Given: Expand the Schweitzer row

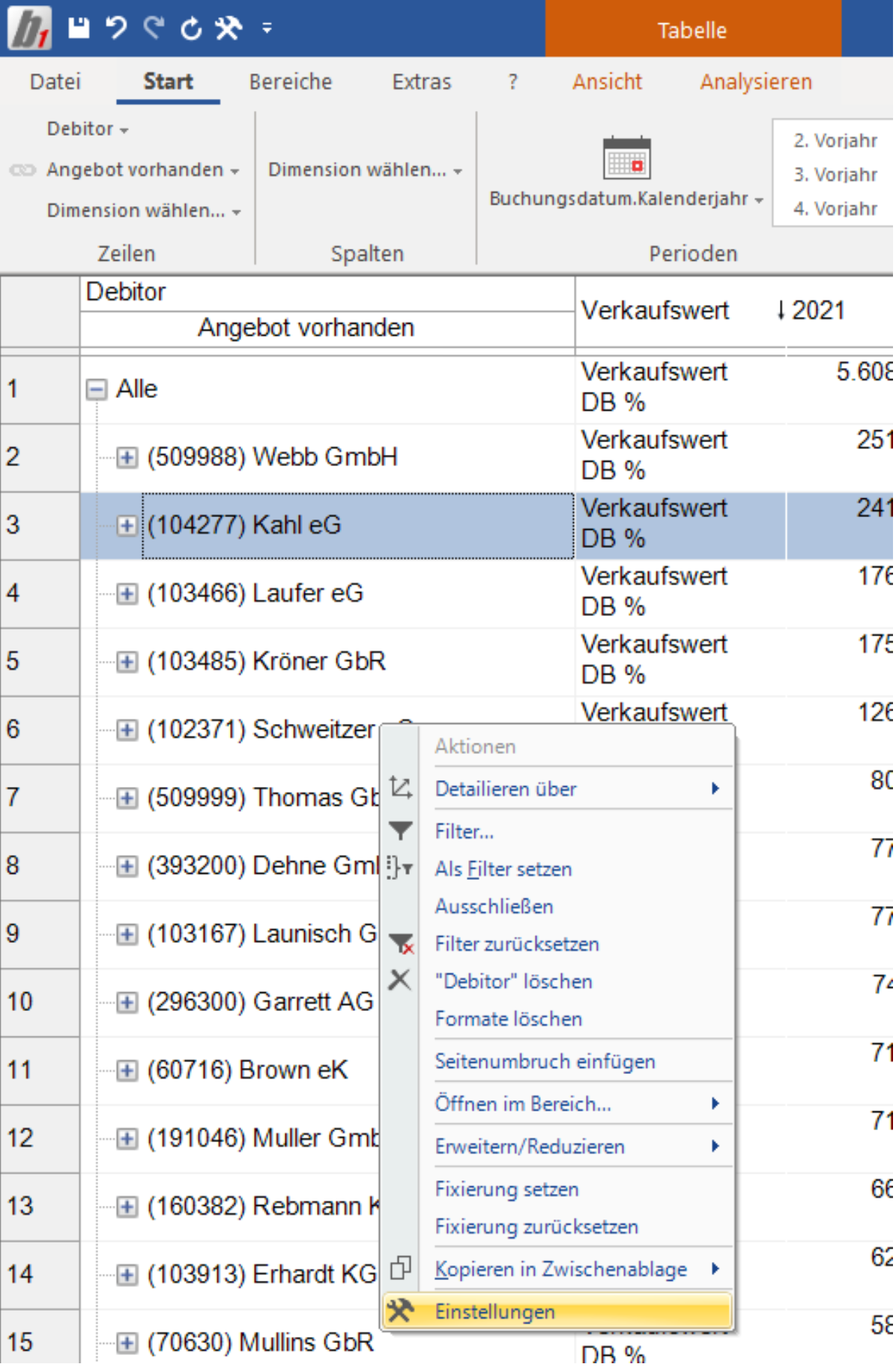Looking at the screenshot, I should 127,730.
